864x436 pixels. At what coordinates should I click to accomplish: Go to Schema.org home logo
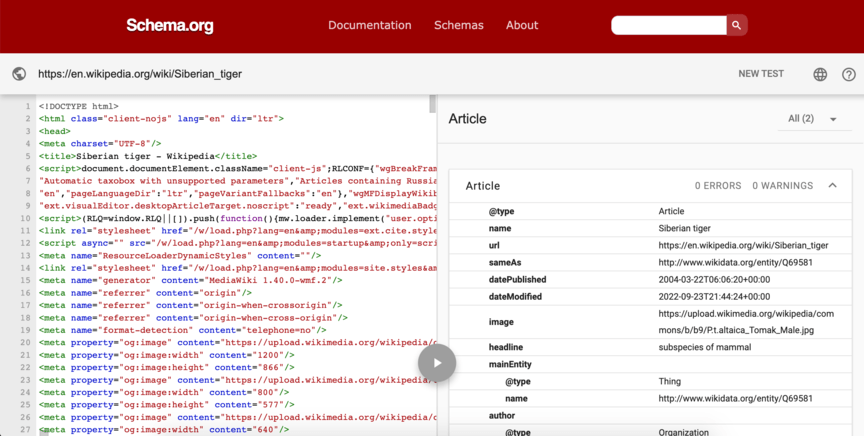(x=170, y=25)
